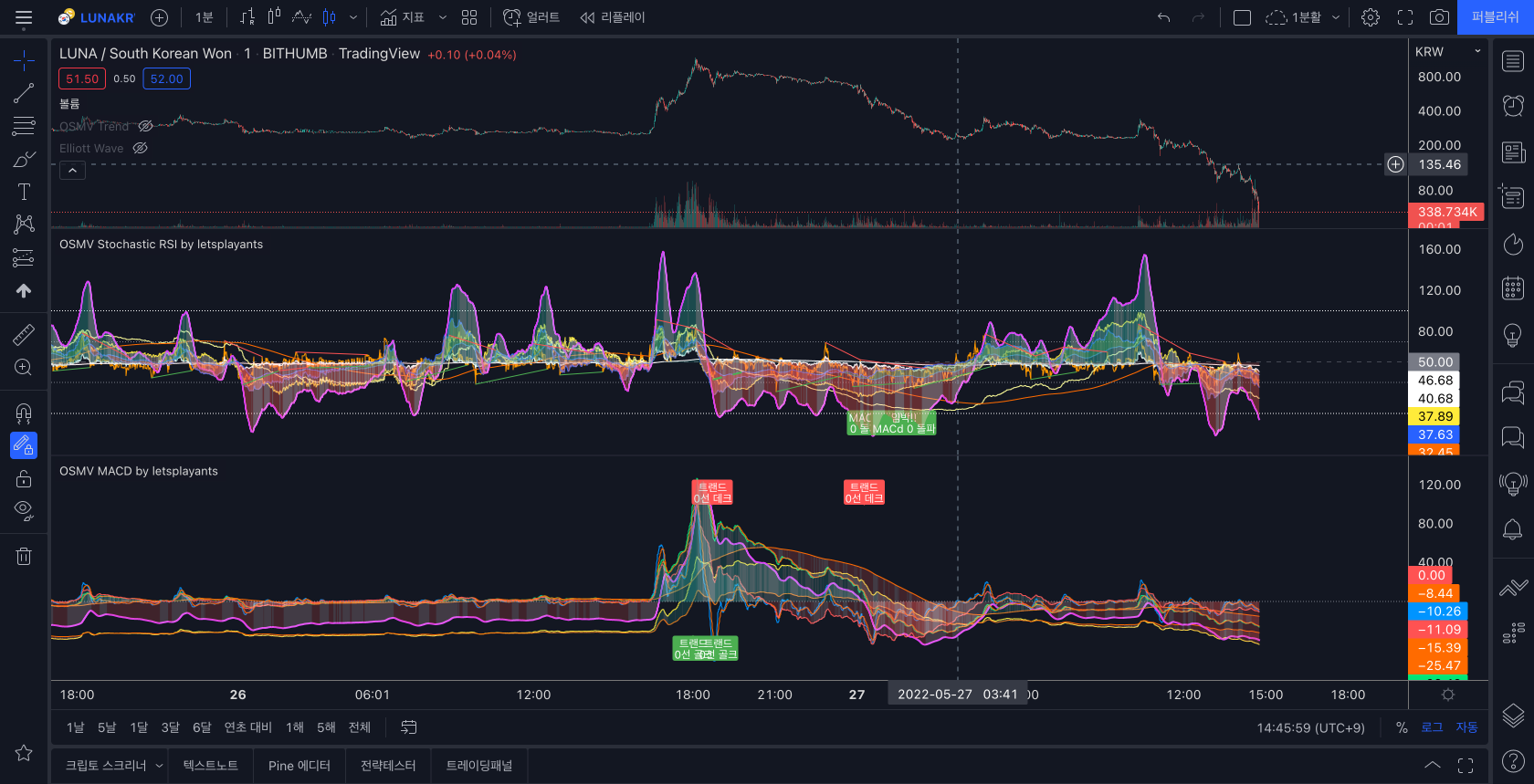Open the KRW currency dropdown
Image resolution: width=1534 pixels, height=784 pixels.
coord(1447,52)
